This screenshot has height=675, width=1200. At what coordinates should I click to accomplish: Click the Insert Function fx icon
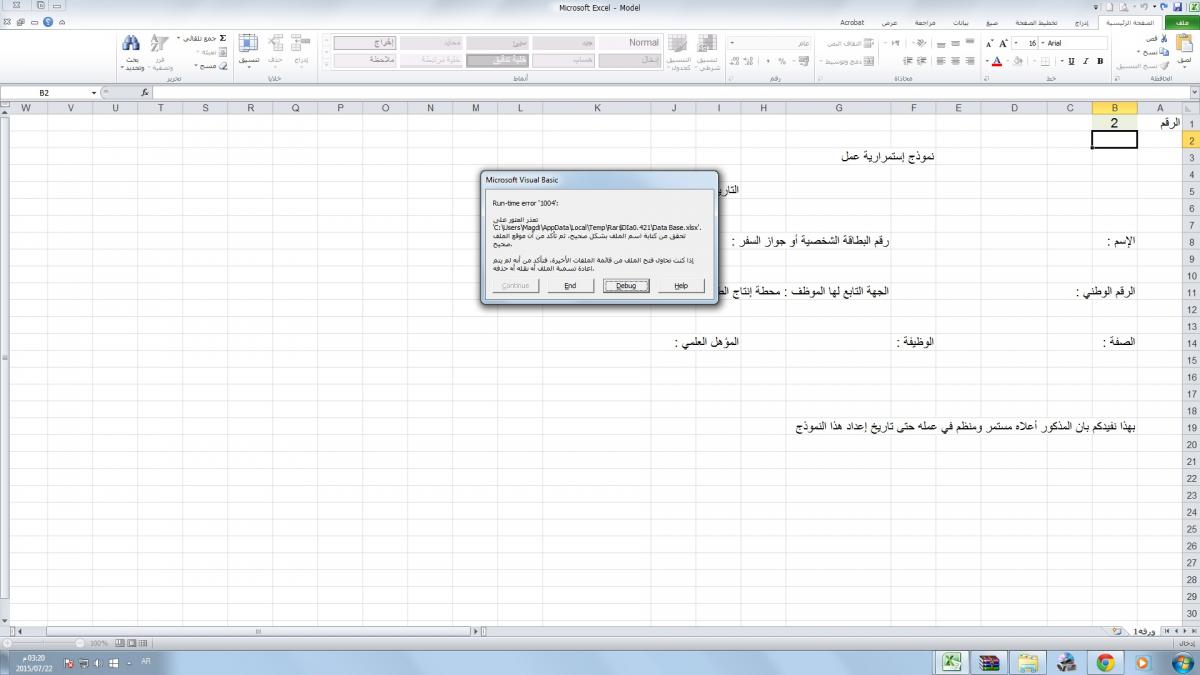(144, 93)
